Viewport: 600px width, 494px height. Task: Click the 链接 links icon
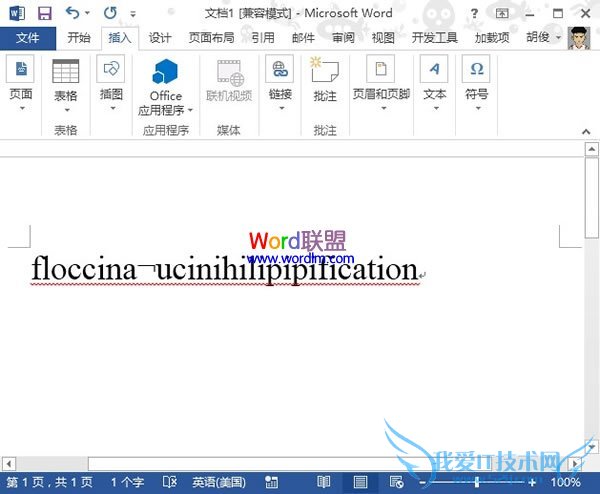coord(280,69)
